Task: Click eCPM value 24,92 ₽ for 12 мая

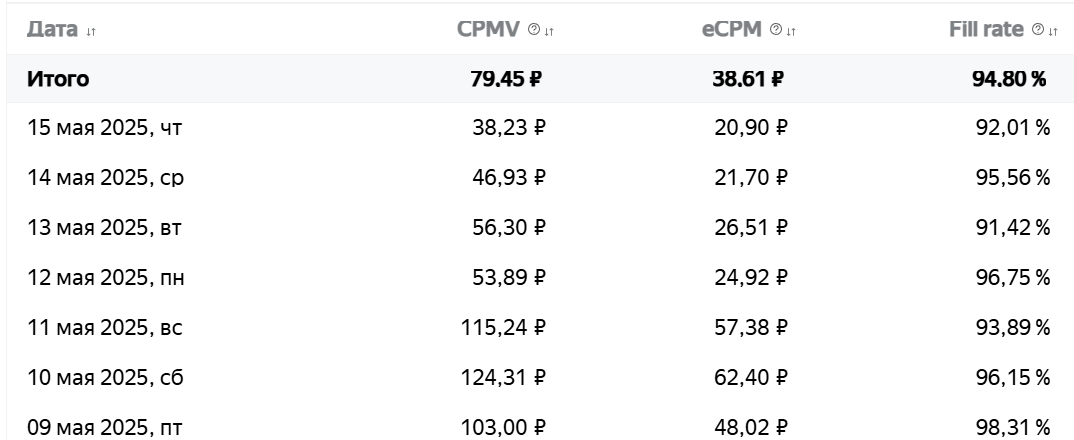Action: click(751, 278)
